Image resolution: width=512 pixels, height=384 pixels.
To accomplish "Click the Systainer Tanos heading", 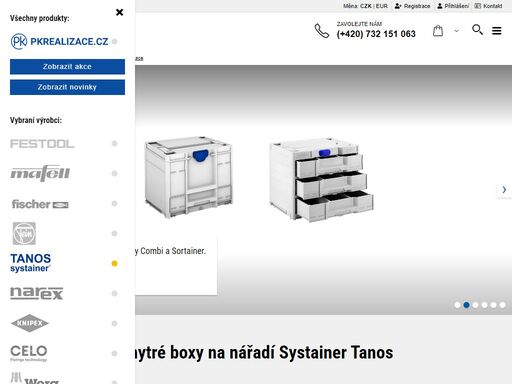I will coord(264,353).
